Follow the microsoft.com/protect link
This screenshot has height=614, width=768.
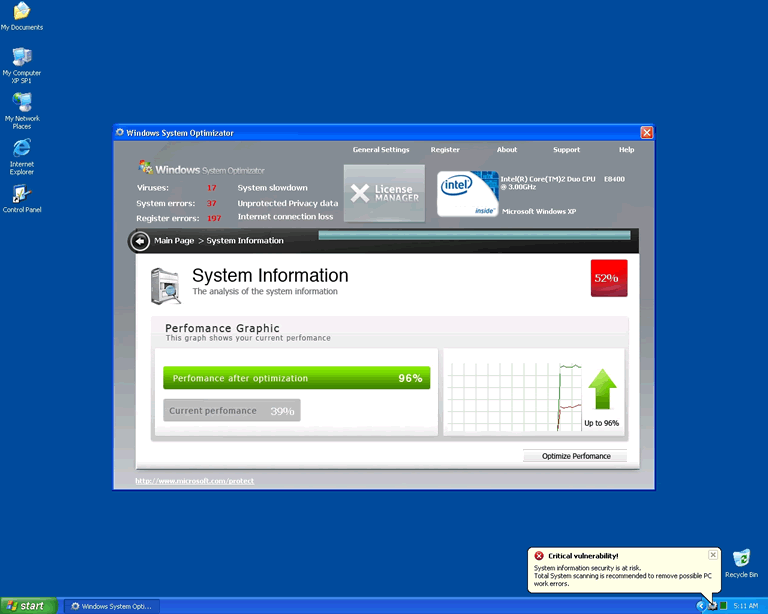[195, 481]
